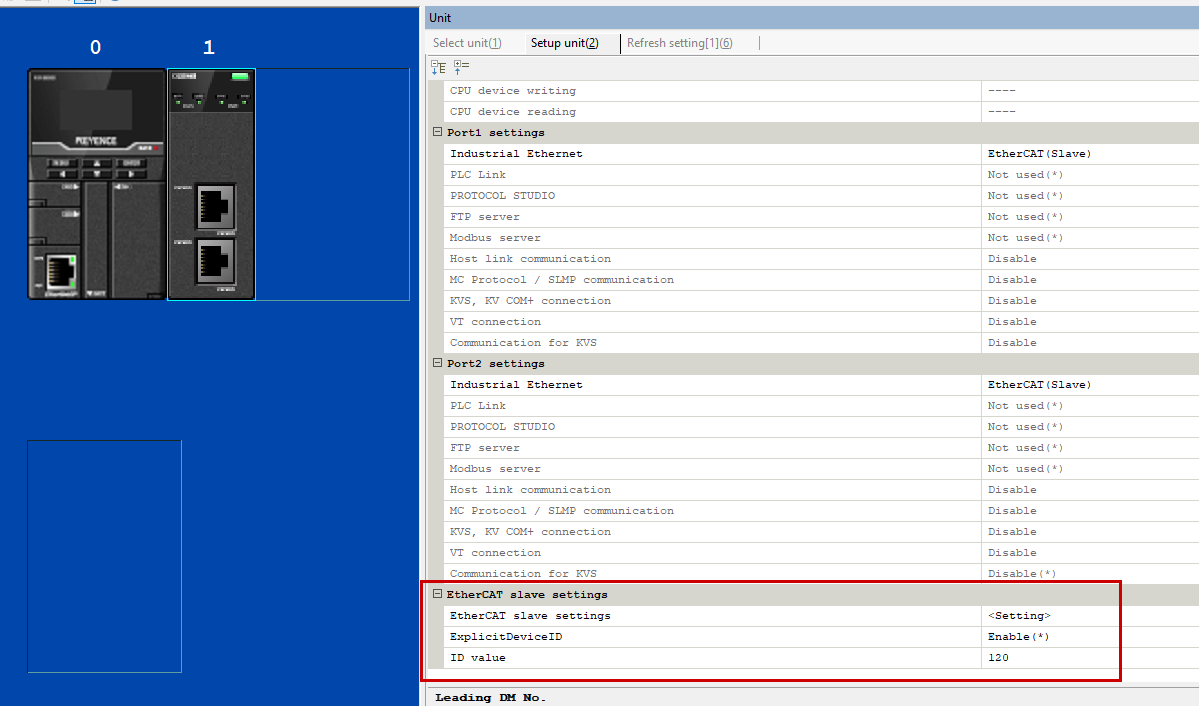Click the upper RJ45 port on unit 1

click(x=215, y=206)
